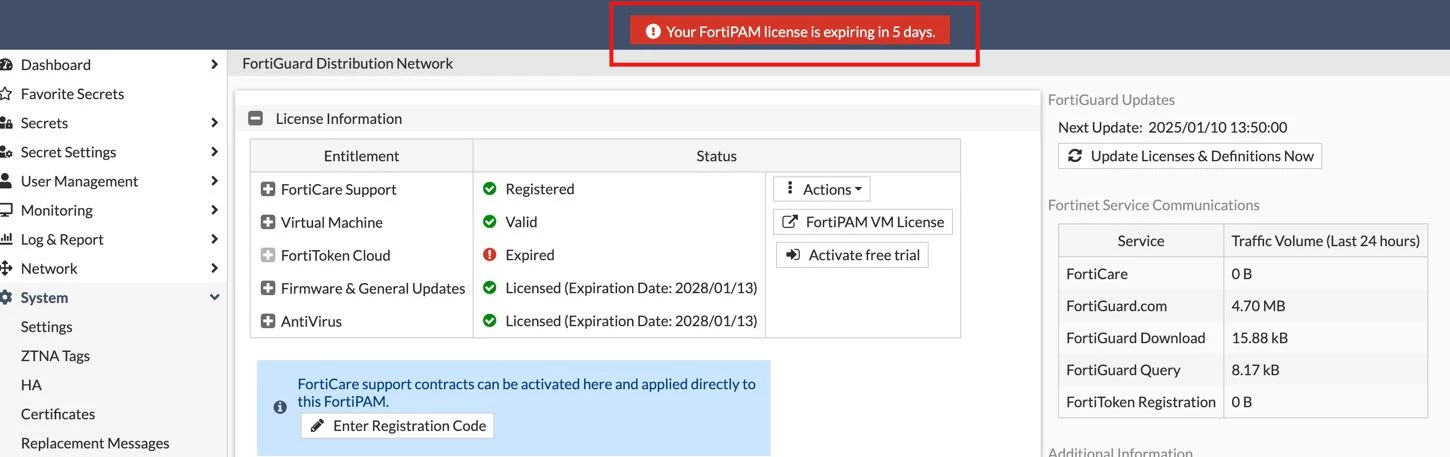1450x457 pixels.
Task: Click the check icon on Firmware status row
Action: 490,288
